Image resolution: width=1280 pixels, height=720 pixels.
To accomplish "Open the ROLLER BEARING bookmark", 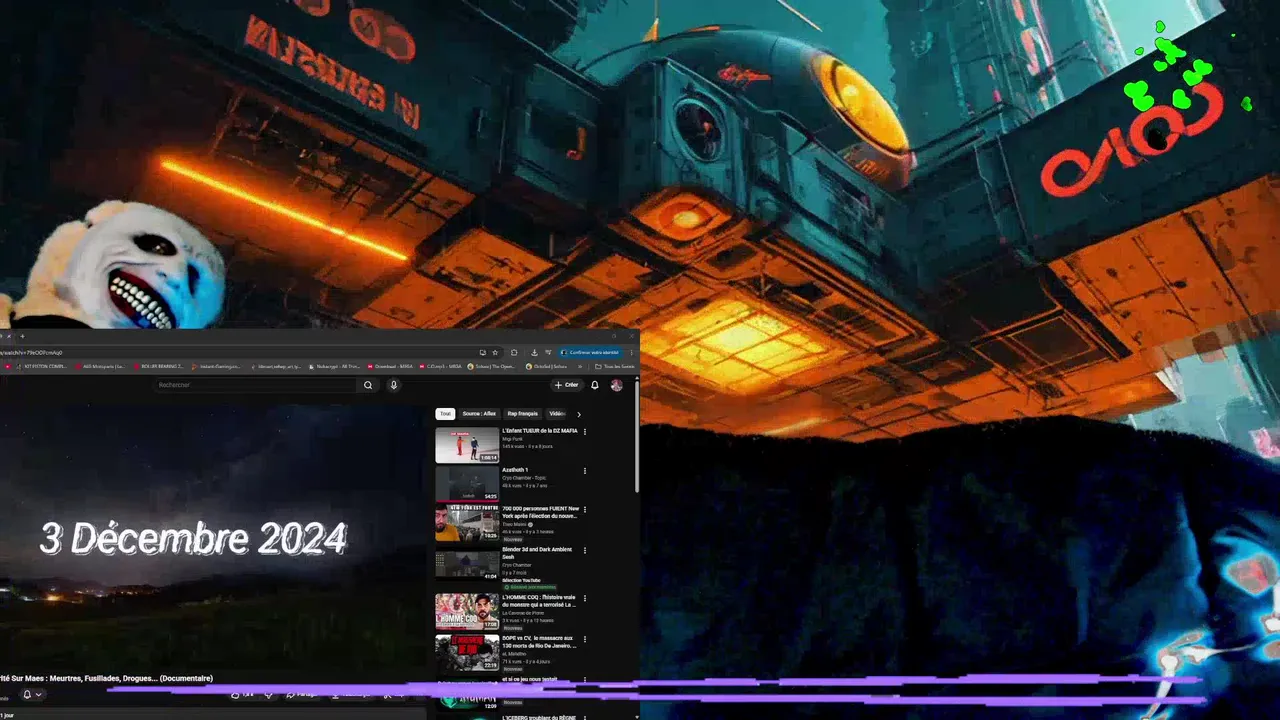I will (x=158, y=367).
